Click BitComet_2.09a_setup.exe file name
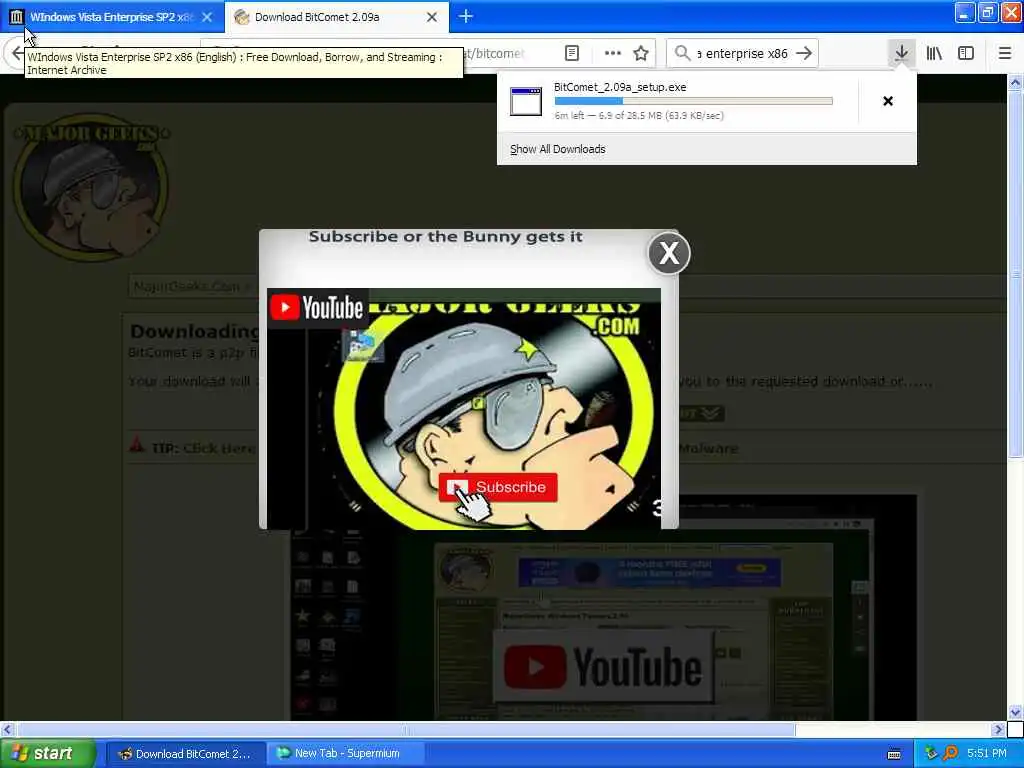Image resolution: width=1024 pixels, height=768 pixels. pos(620,87)
